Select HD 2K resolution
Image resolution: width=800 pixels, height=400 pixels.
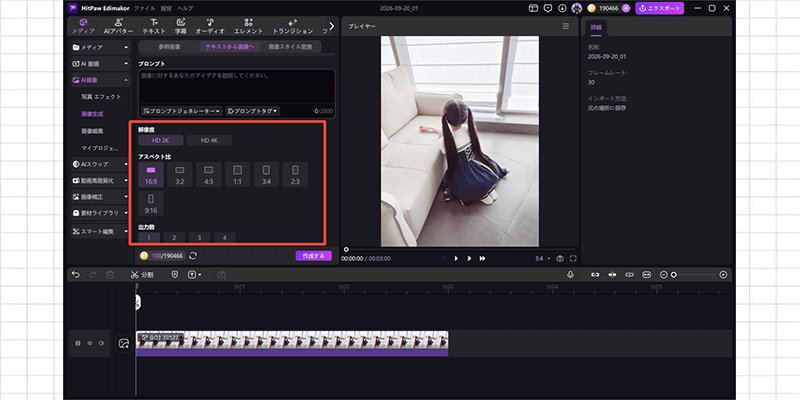coord(160,140)
